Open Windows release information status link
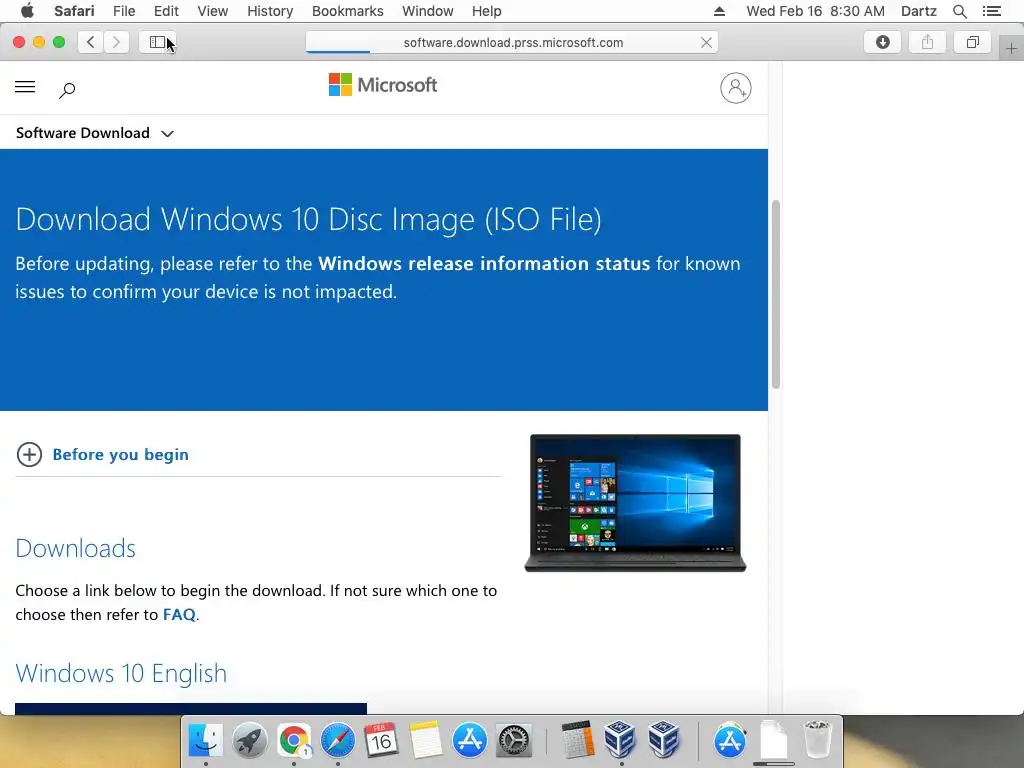1024x768 pixels. 484,264
